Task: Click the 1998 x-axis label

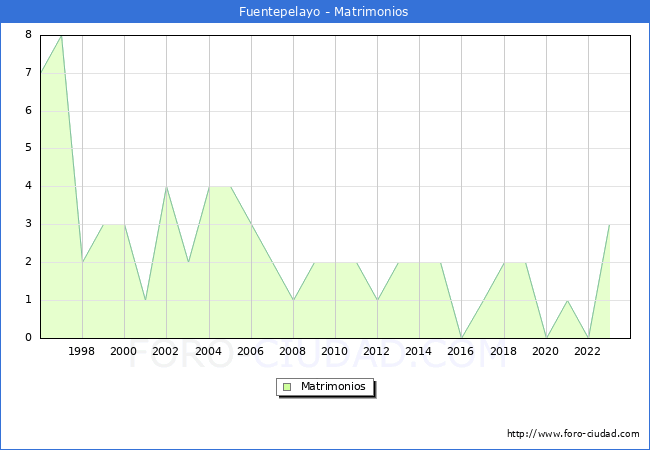Action: click(81, 351)
